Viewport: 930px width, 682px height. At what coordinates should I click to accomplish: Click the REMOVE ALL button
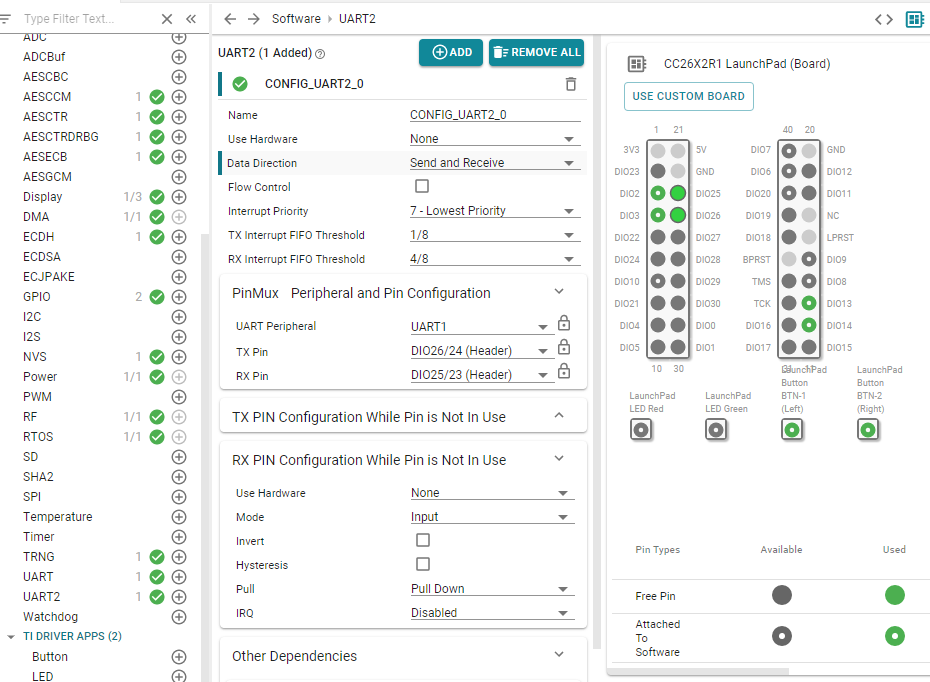tap(536, 52)
